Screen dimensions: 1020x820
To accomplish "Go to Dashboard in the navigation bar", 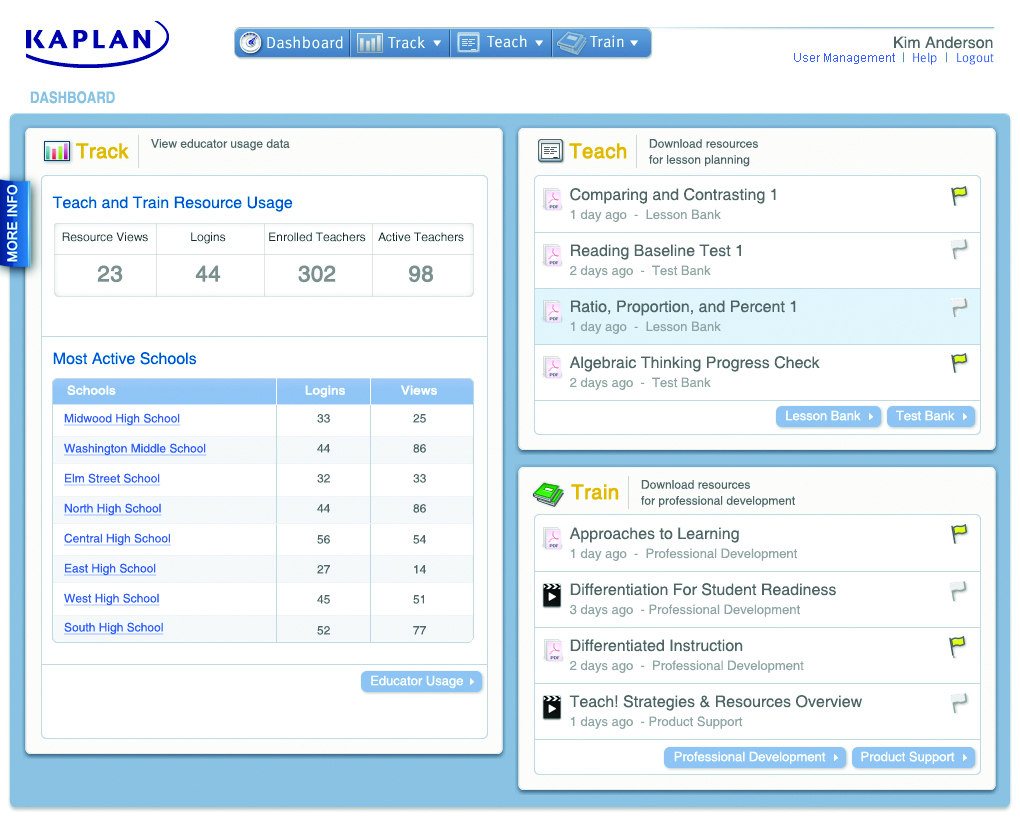I will click(304, 43).
